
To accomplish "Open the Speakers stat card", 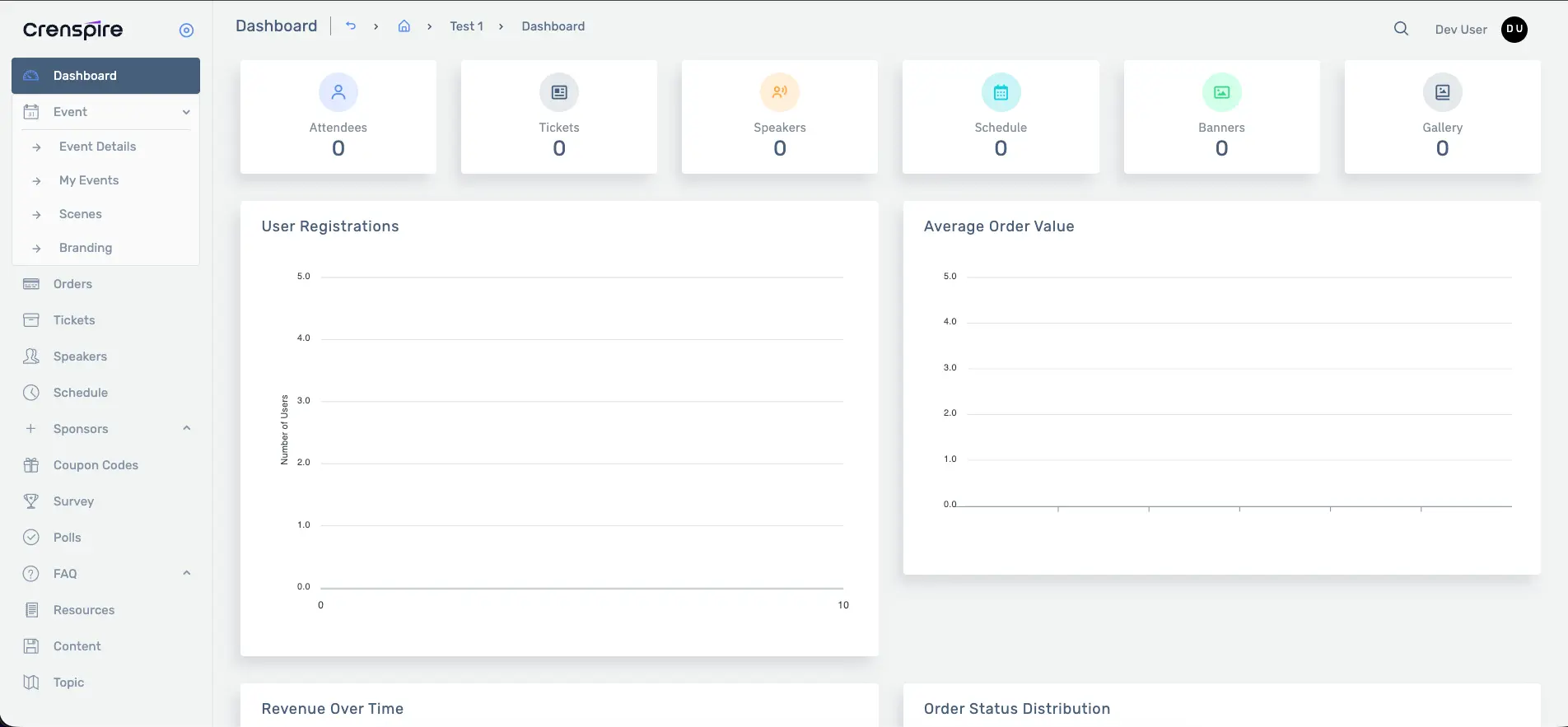I will pos(780,117).
